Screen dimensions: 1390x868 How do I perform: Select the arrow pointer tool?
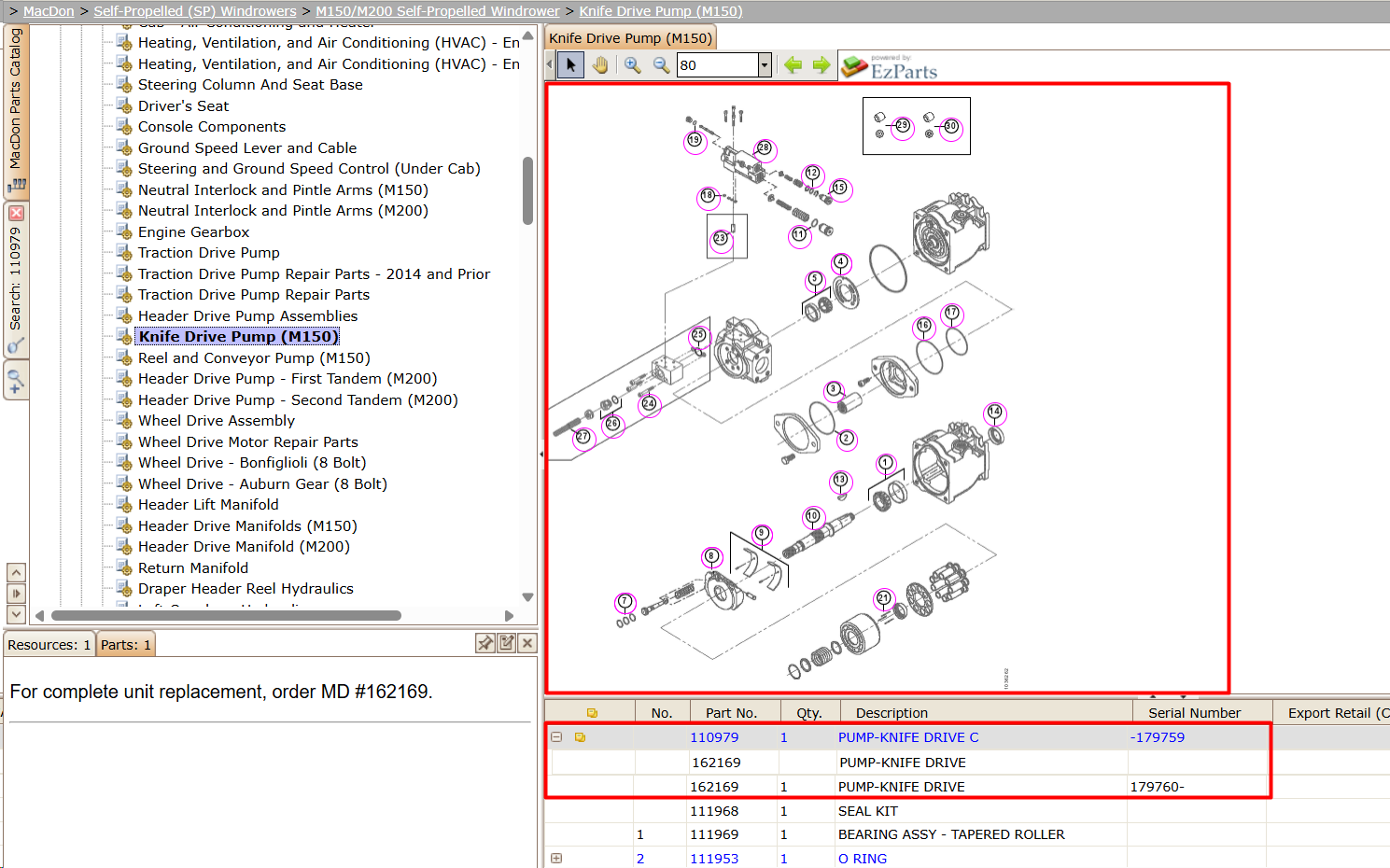(x=570, y=65)
